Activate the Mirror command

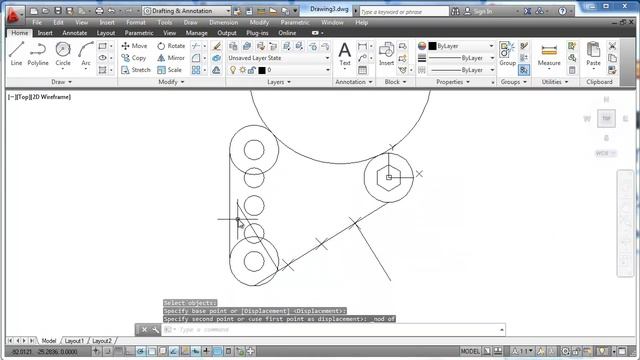(171, 58)
